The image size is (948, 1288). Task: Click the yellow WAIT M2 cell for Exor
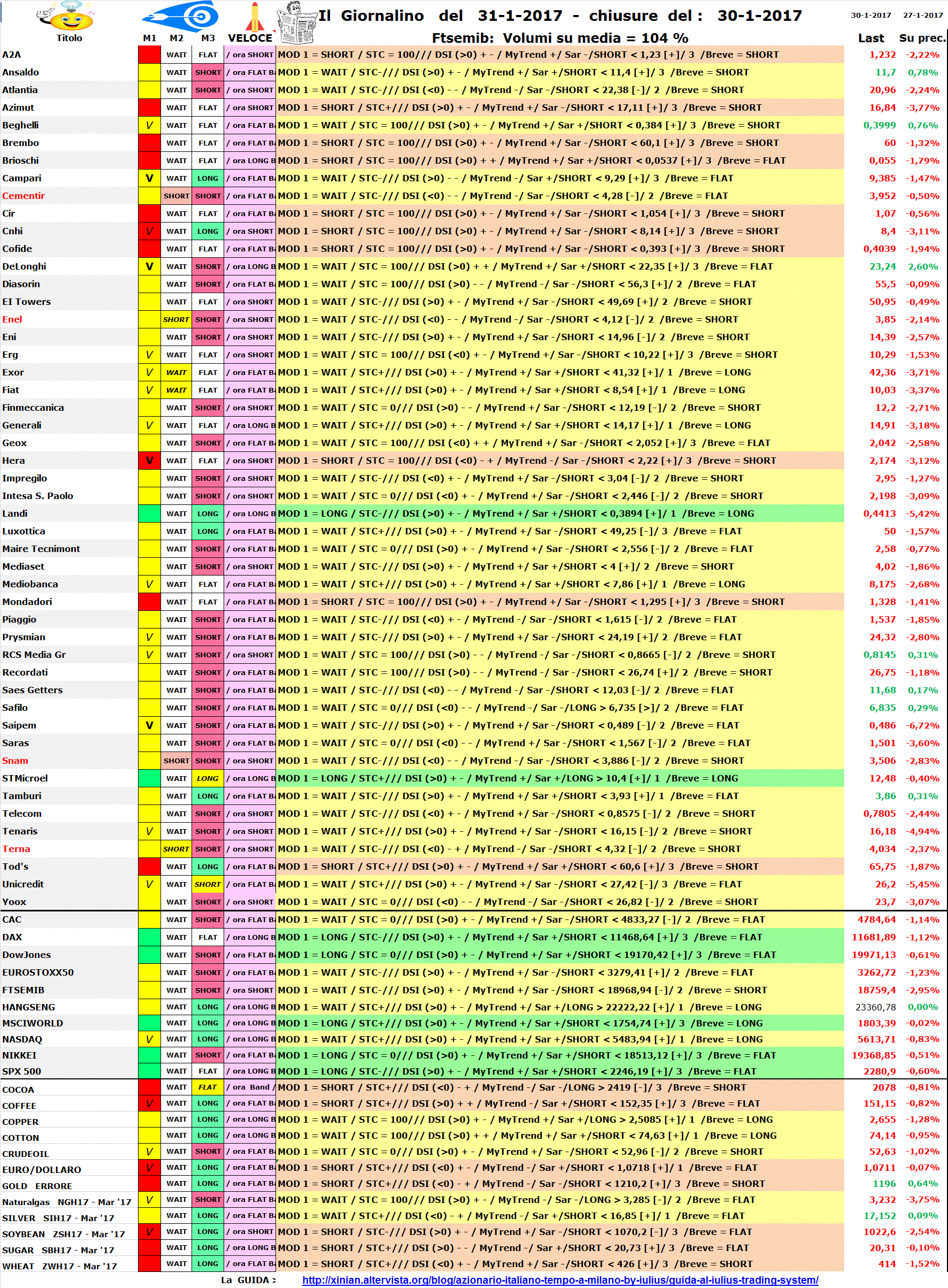point(176,372)
